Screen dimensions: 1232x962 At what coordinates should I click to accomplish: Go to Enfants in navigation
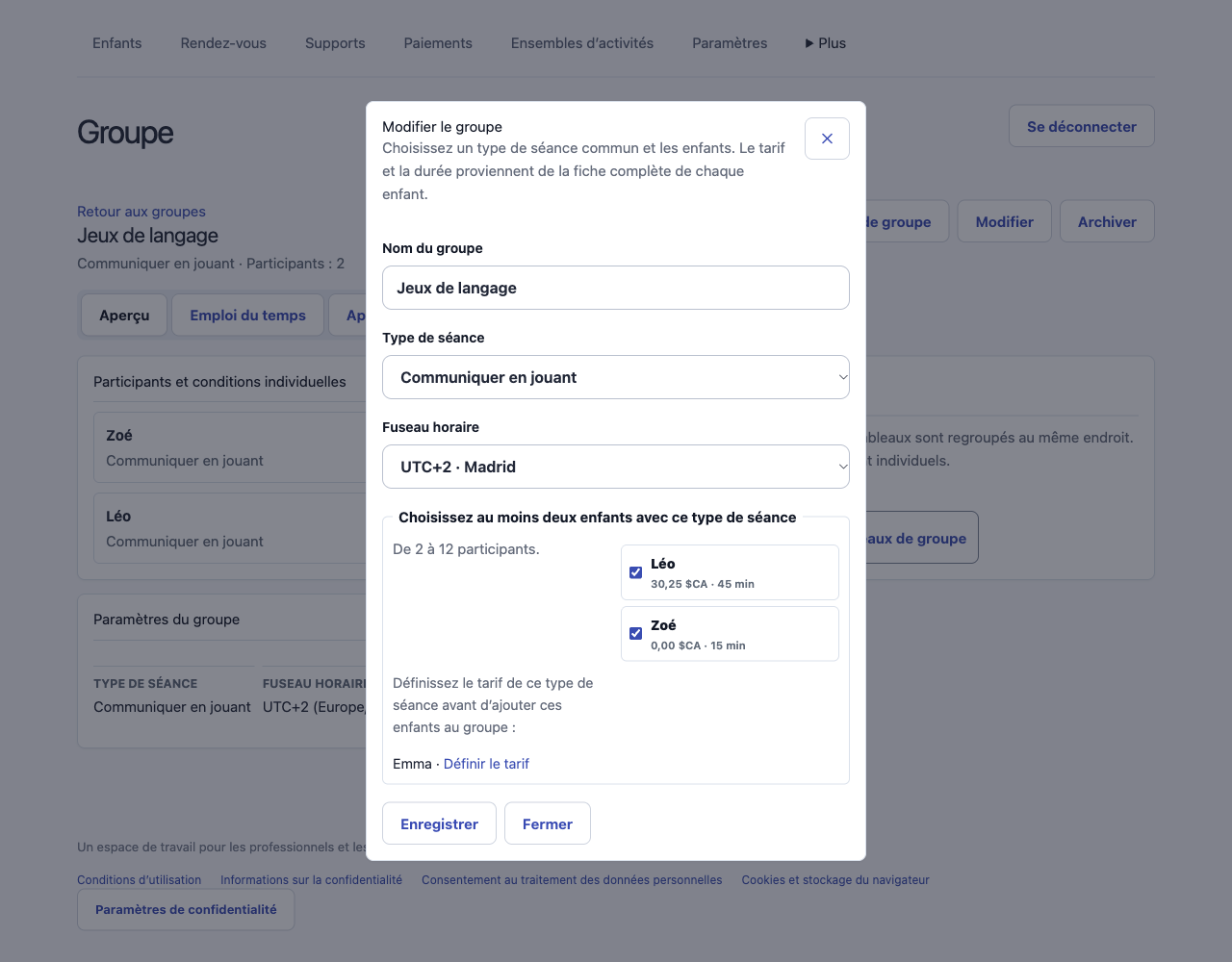click(x=117, y=43)
